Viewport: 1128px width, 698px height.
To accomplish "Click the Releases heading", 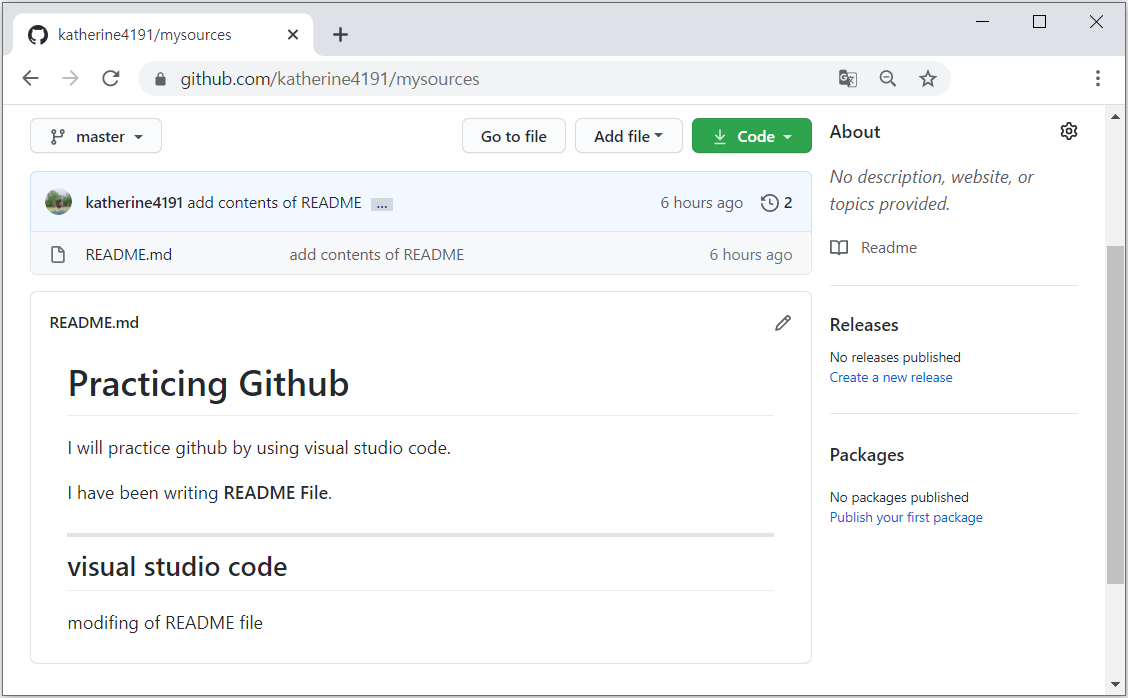I will point(864,325).
